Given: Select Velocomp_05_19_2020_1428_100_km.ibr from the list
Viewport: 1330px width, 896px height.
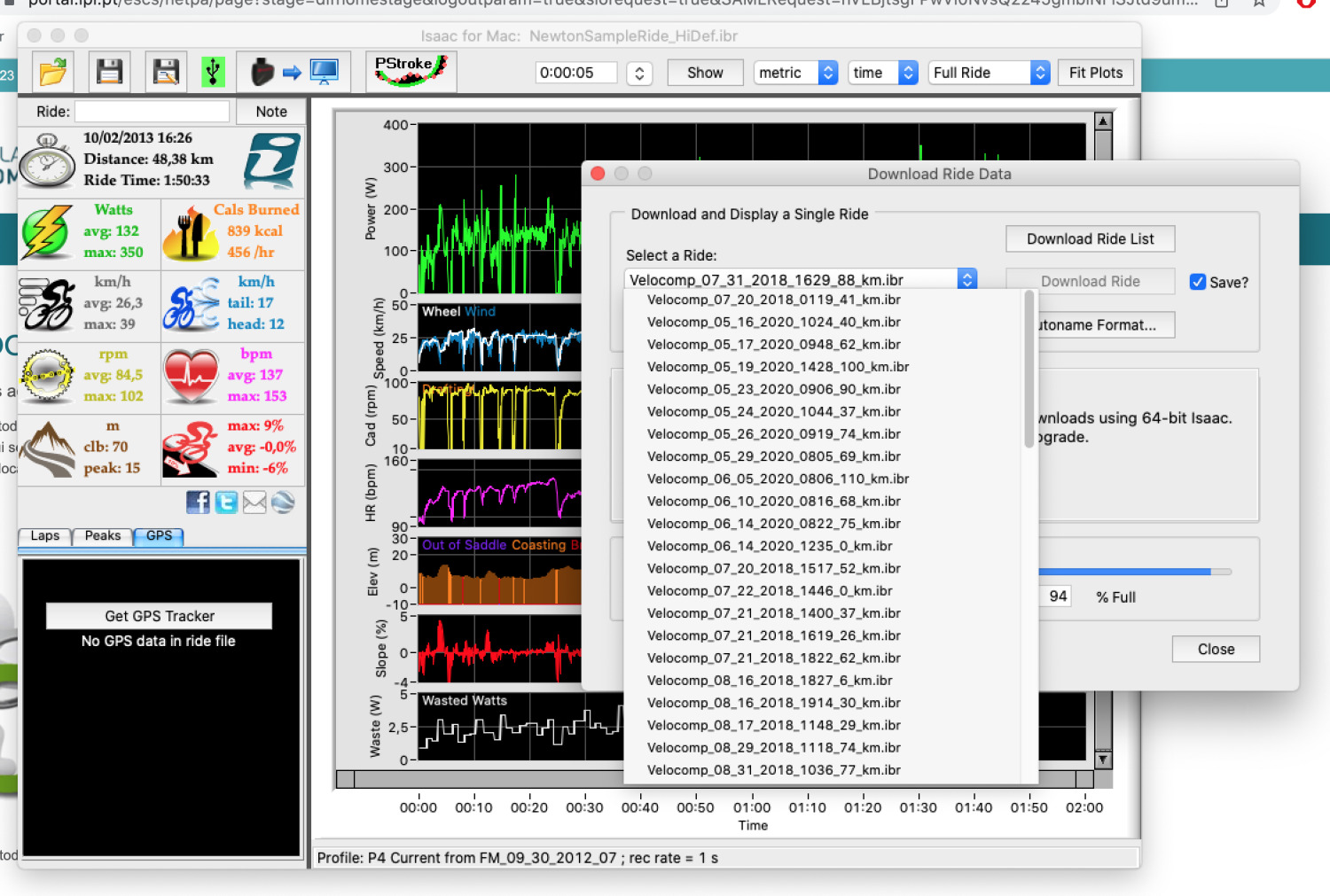Looking at the screenshot, I should pyautogui.click(x=778, y=367).
